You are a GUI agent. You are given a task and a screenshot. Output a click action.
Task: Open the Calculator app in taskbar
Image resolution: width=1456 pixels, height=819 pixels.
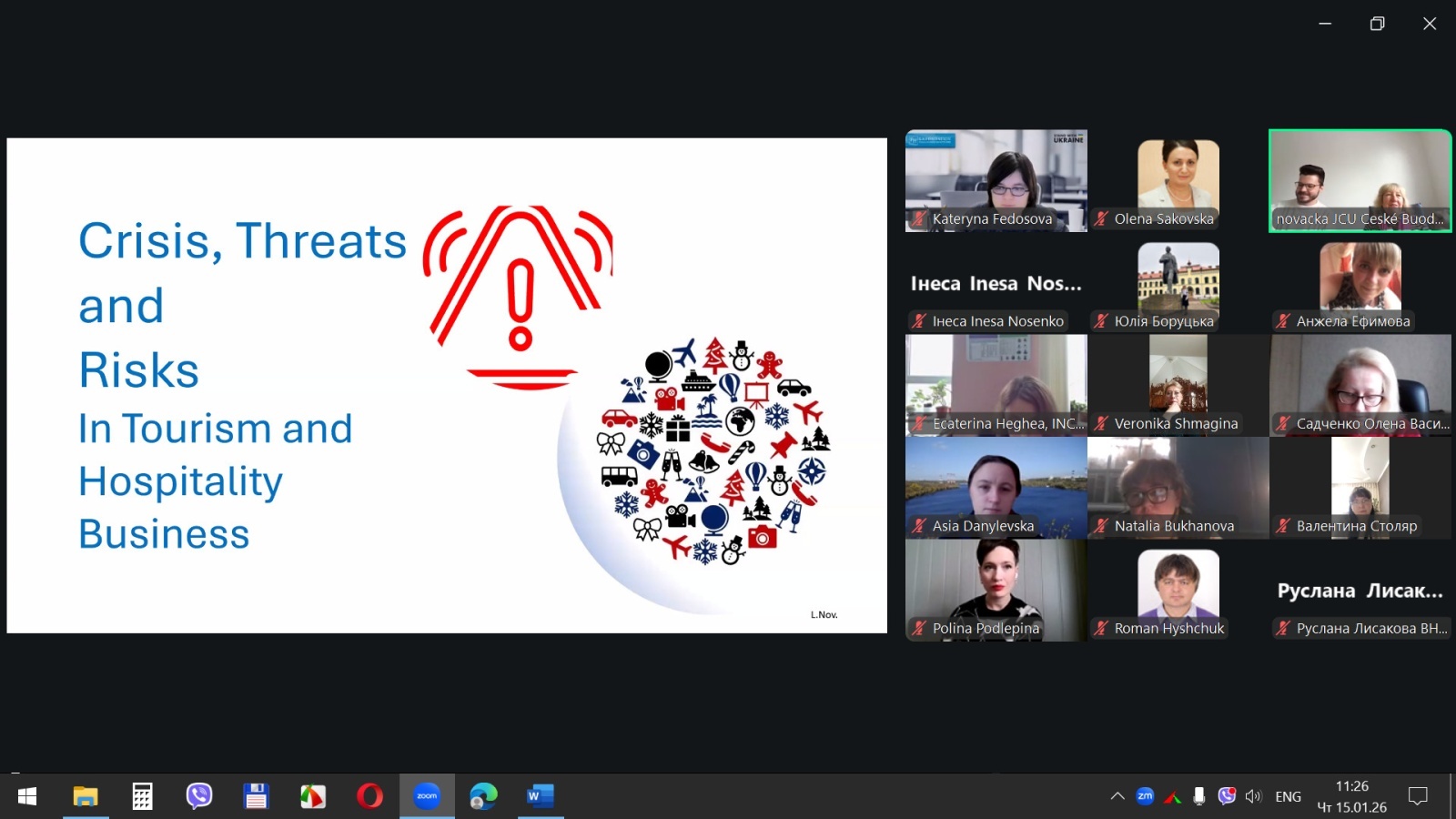142,796
